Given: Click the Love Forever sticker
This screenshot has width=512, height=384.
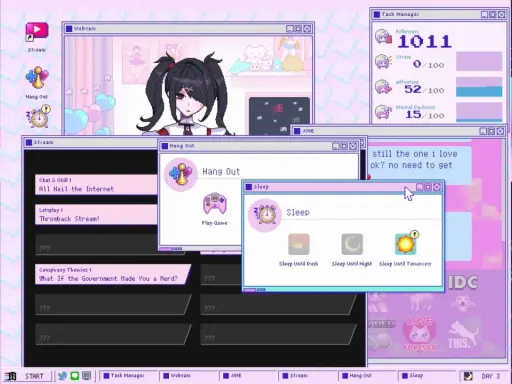Looking at the screenshot, I should point(420,334).
